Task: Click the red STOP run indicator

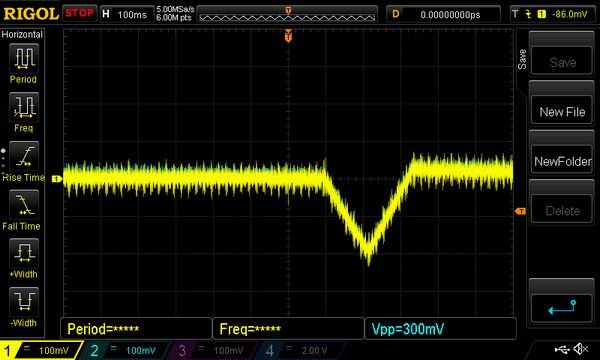Action: [79, 13]
